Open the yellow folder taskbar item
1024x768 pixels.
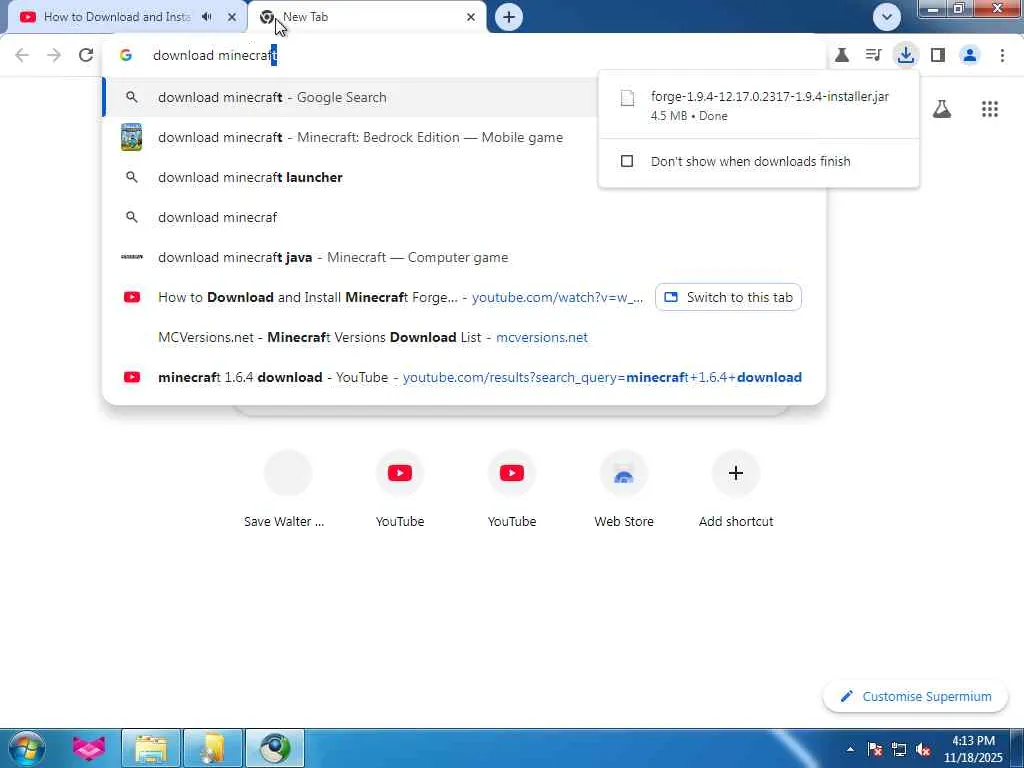tap(213, 748)
